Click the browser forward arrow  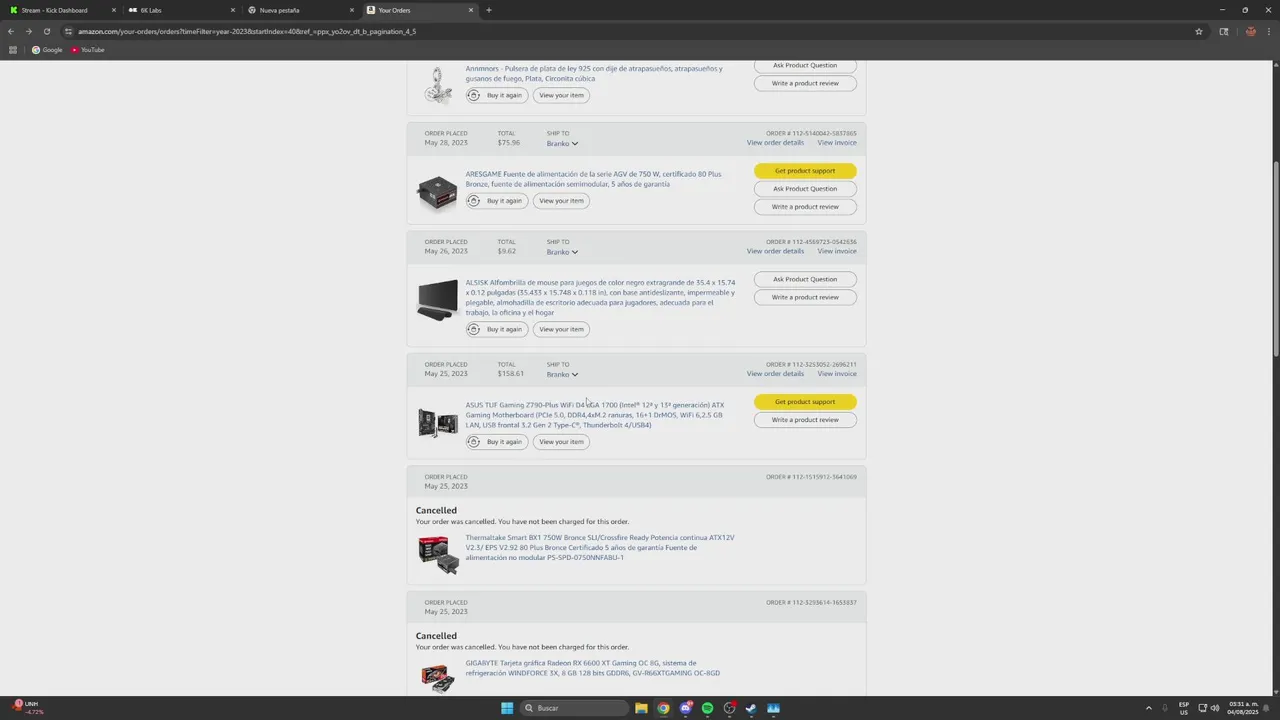click(x=28, y=31)
